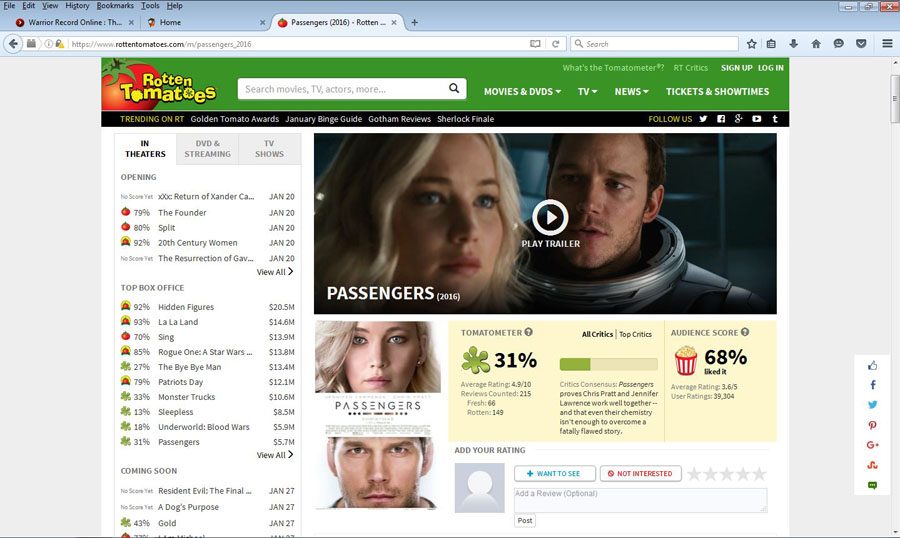Click the Rotten Tomatoes logo
900x538 pixels.
point(160,85)
